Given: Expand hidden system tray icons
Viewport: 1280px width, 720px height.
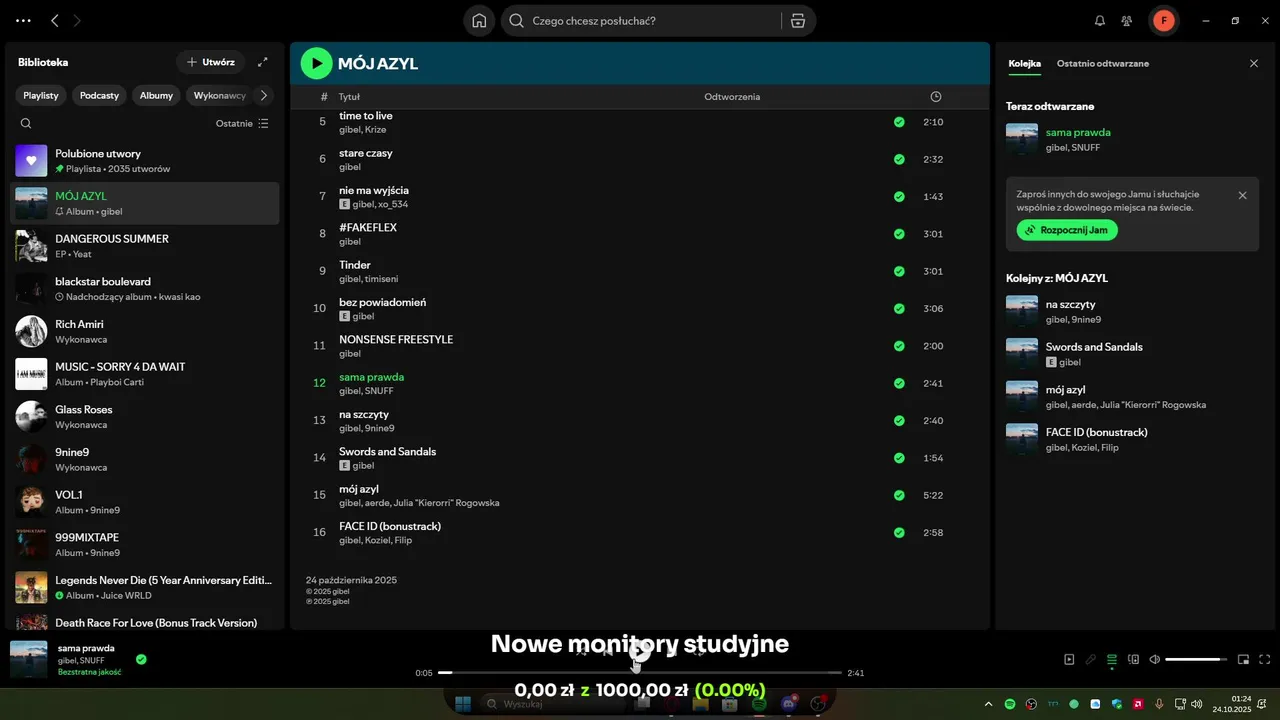Looking at the screenshot, I should pyautogui.click(x=989, y=705).
